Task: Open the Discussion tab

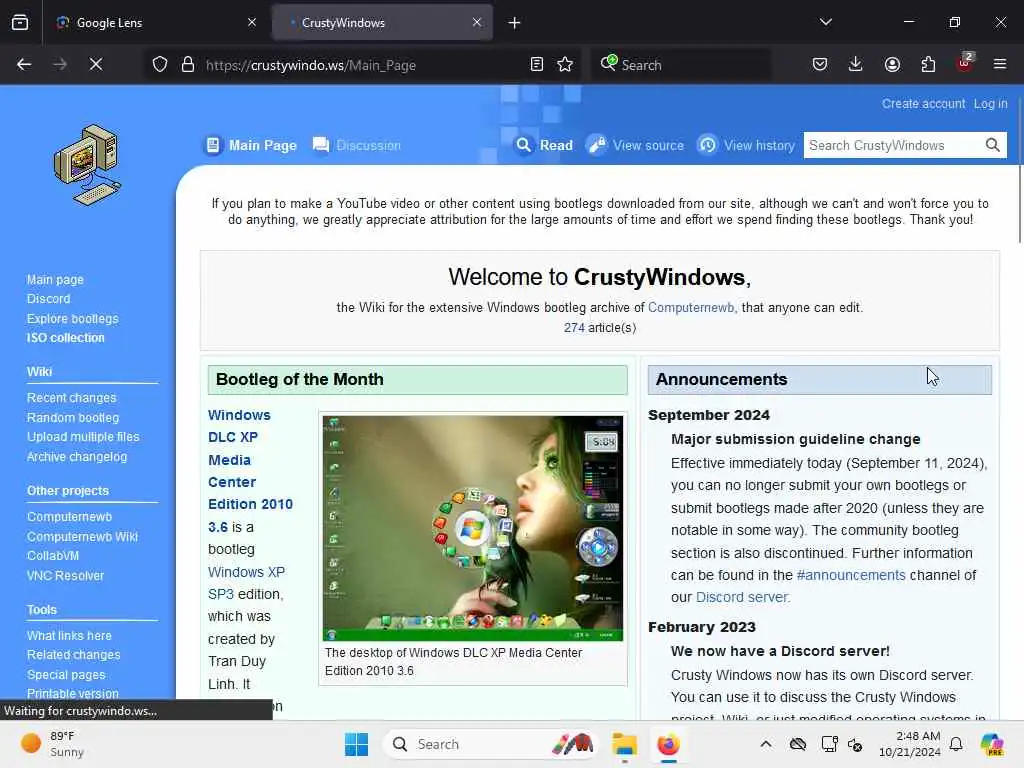Action: (357, 145)
